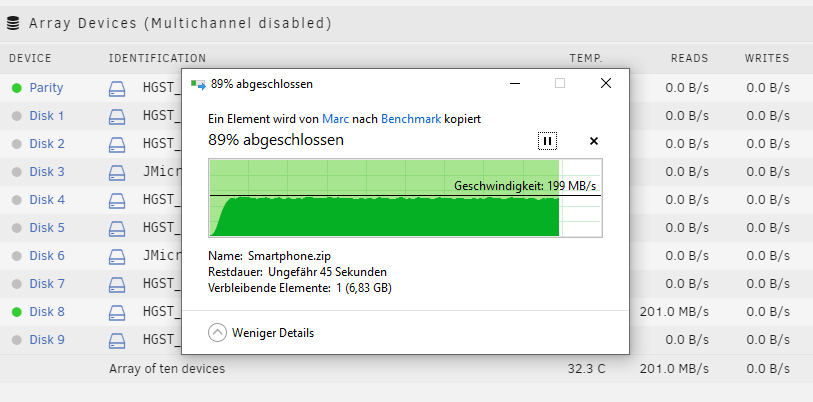Minimize the copy progress dialog
This screenshot has height=402, width=813.
pos(515,84)
